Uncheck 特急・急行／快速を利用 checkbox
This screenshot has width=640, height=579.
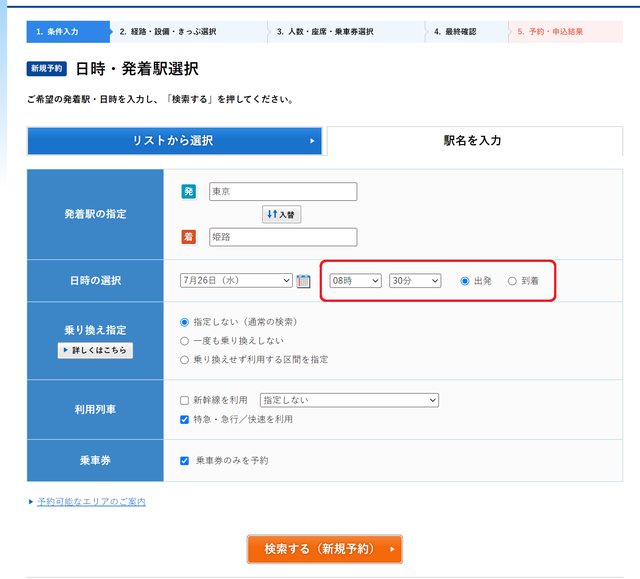(184, 419)
